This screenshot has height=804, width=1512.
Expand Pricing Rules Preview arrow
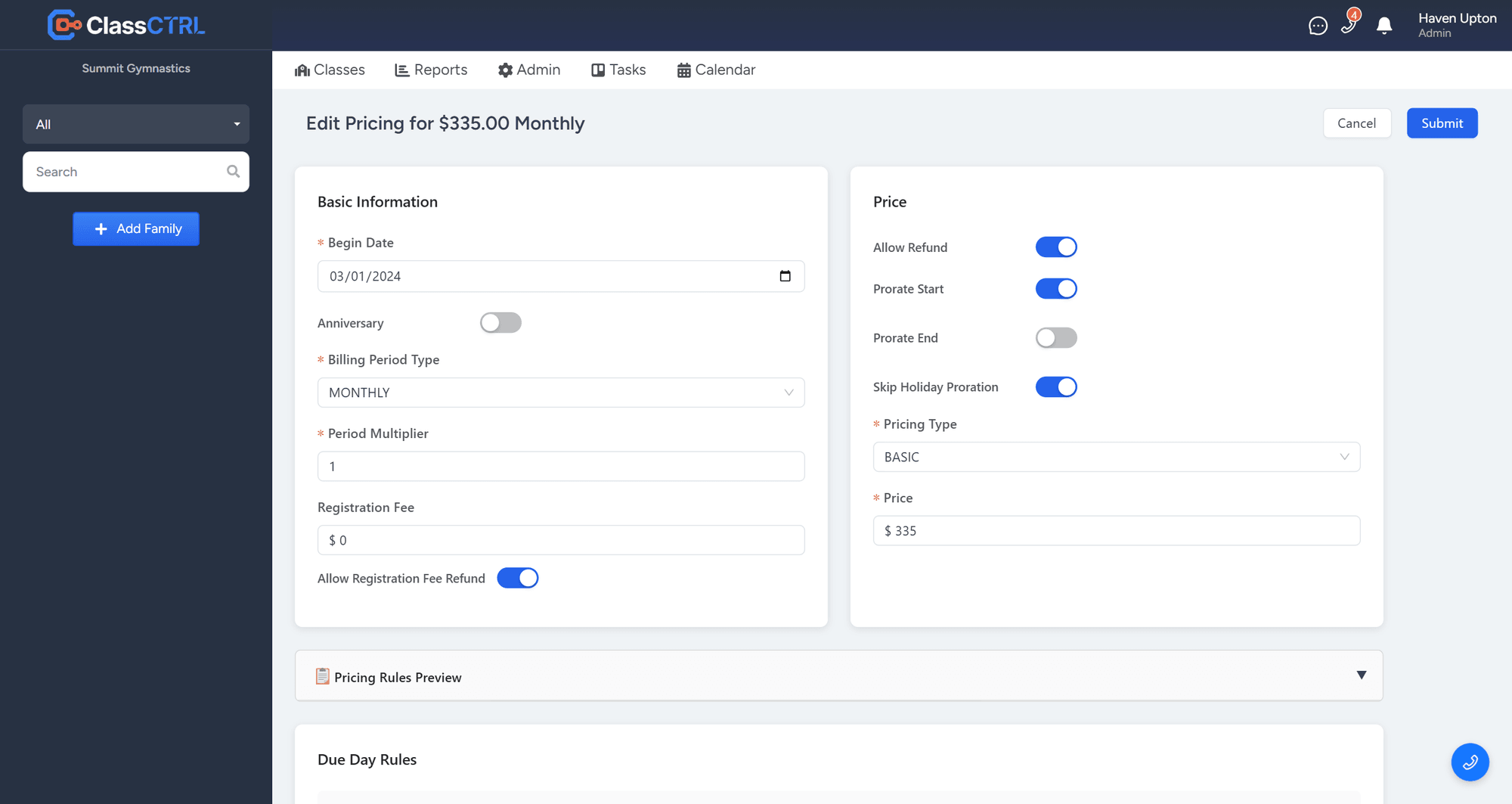(1361, 675)
